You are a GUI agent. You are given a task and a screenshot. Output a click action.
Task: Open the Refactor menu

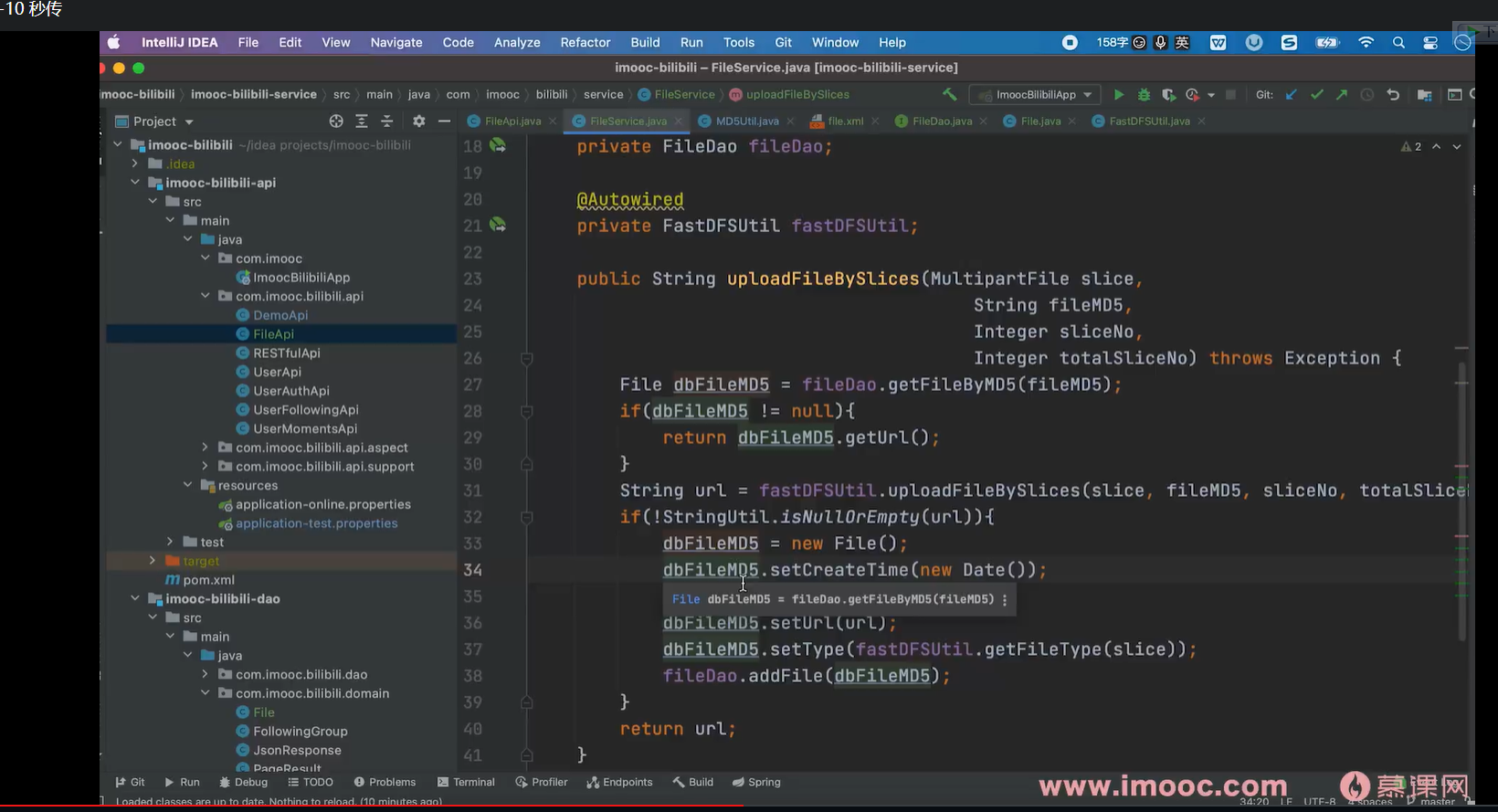click(585, 43)
